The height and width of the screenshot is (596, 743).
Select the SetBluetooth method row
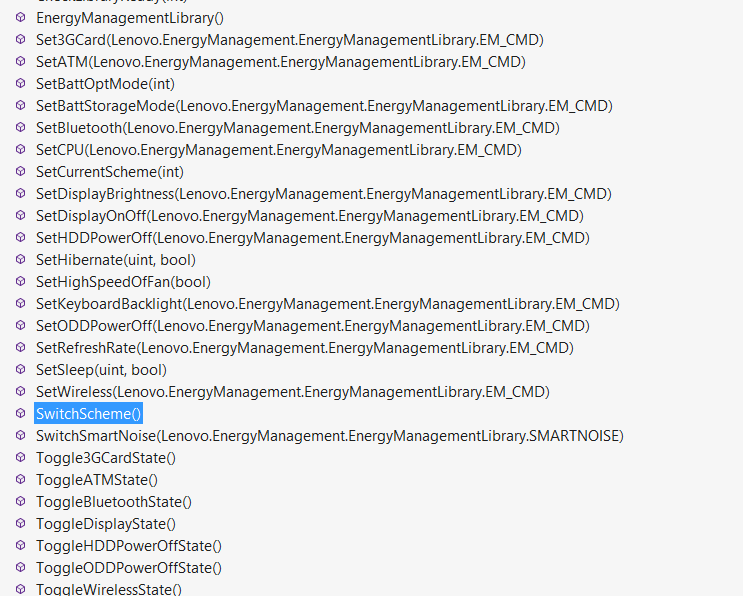click(x=298, y=128)
